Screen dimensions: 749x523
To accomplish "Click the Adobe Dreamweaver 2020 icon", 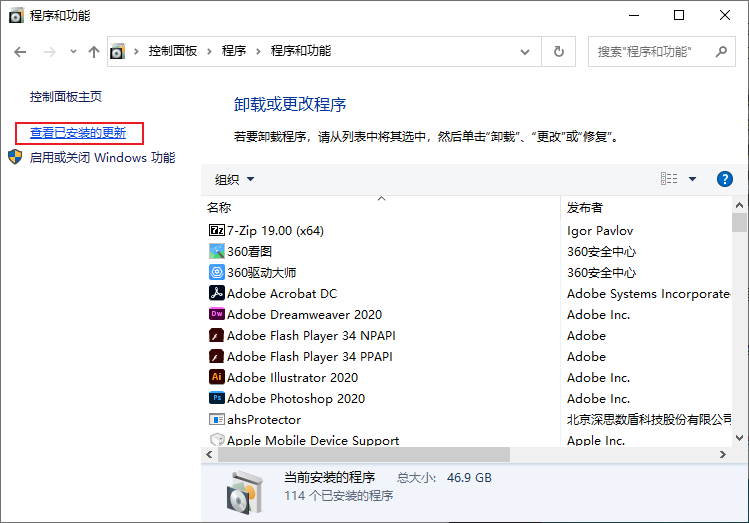I will (216, 314).
